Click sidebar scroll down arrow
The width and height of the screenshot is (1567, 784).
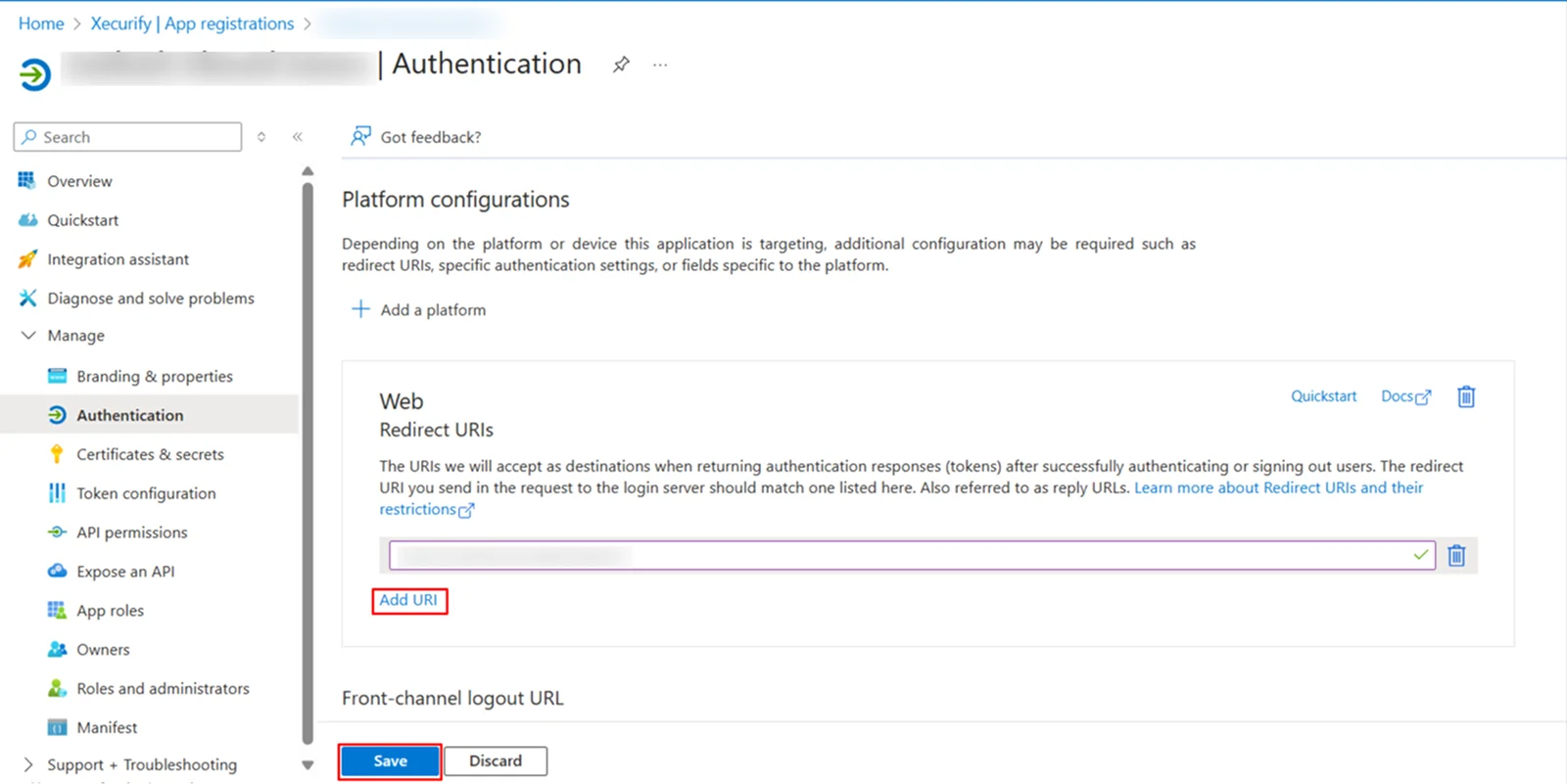(x=308, y=765)
